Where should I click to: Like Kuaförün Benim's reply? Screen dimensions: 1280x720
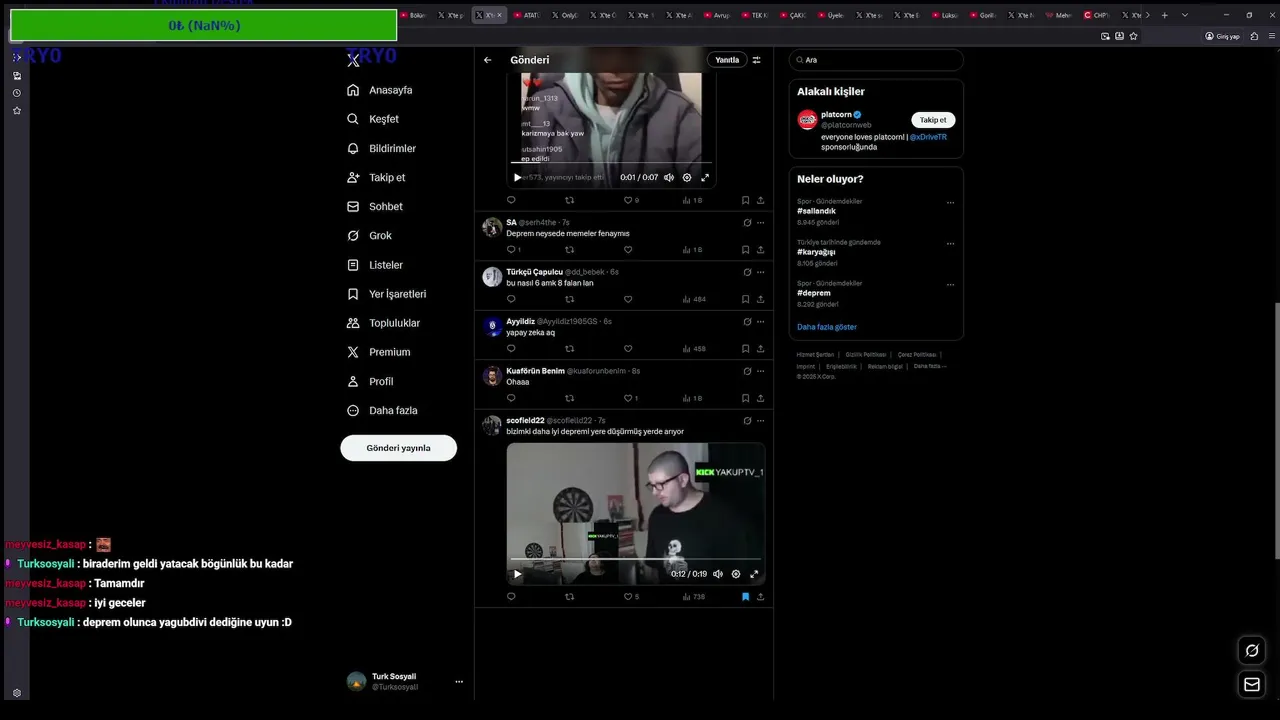coord(630,398)
